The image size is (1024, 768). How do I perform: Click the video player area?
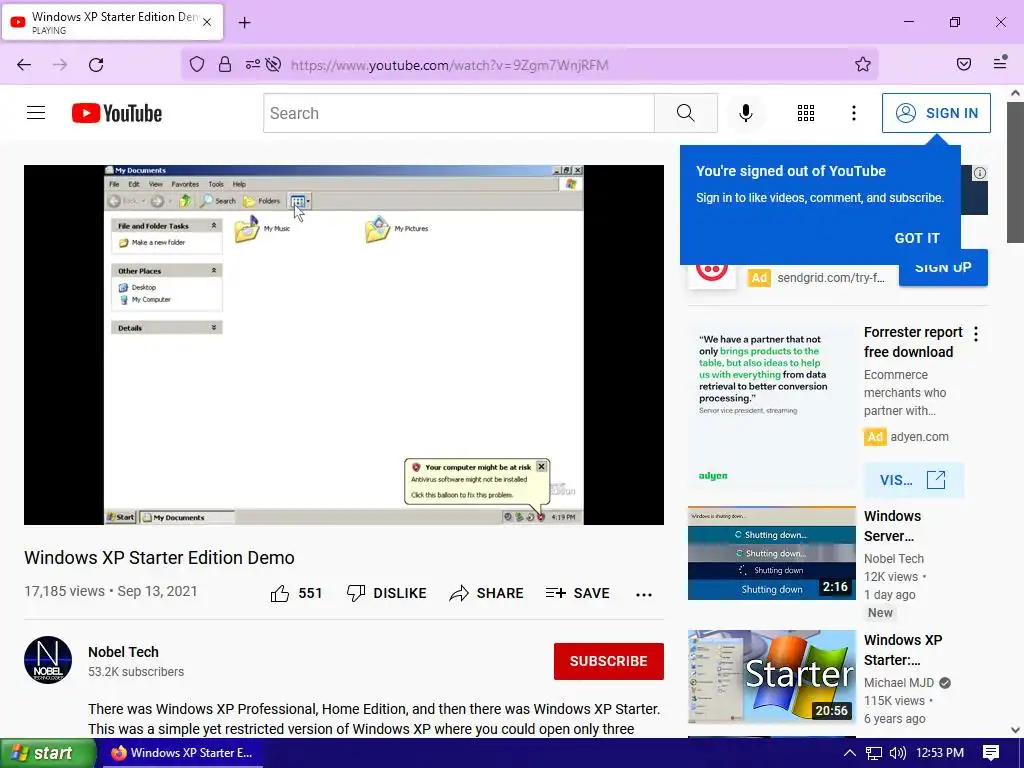(x=344, y=344)
